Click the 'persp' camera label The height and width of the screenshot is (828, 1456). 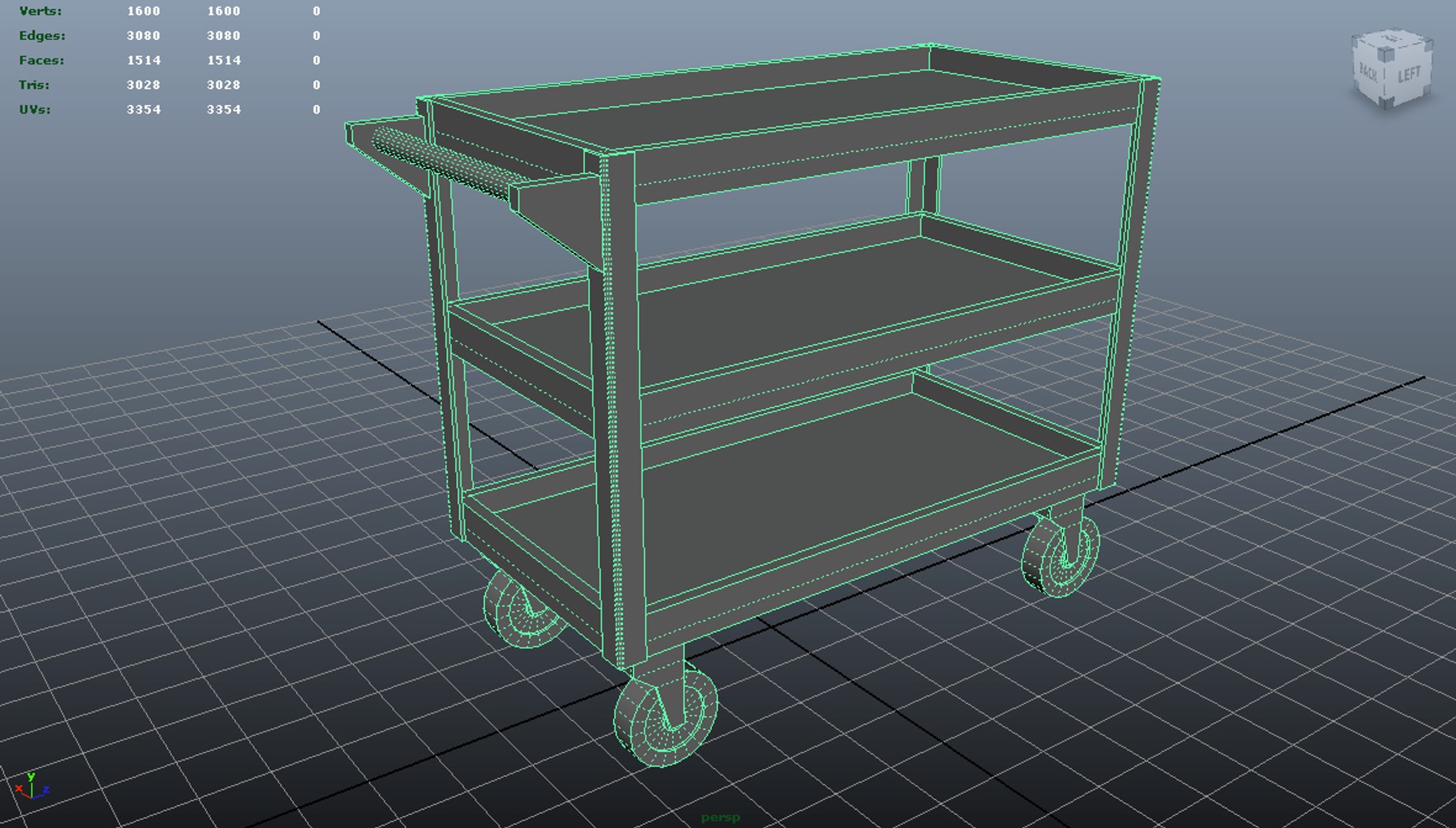tap(720, 817)
